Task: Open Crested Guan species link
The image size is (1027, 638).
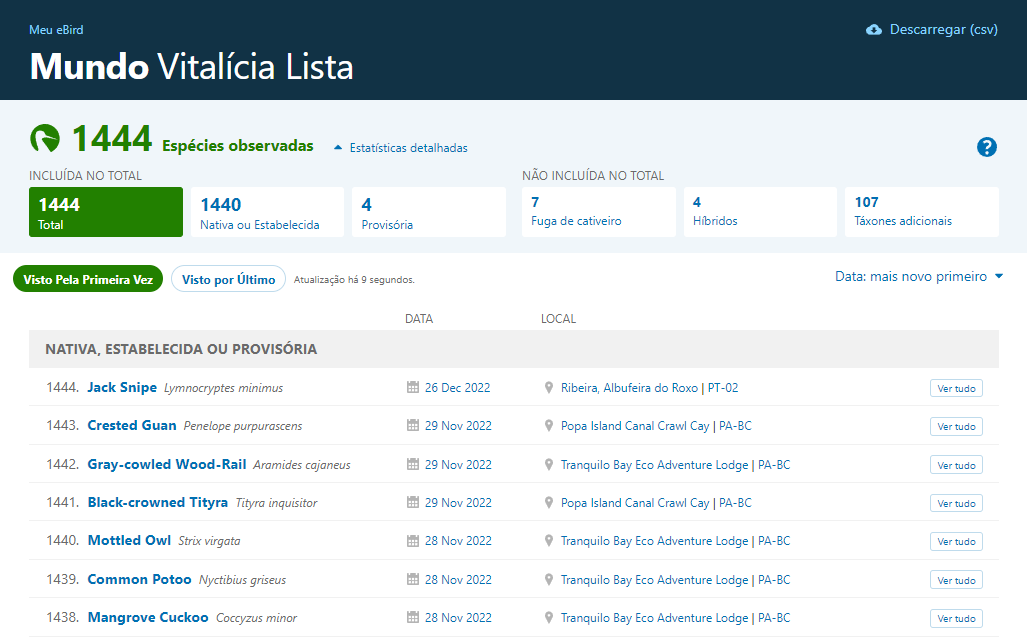Action: [x=132, y=425]
